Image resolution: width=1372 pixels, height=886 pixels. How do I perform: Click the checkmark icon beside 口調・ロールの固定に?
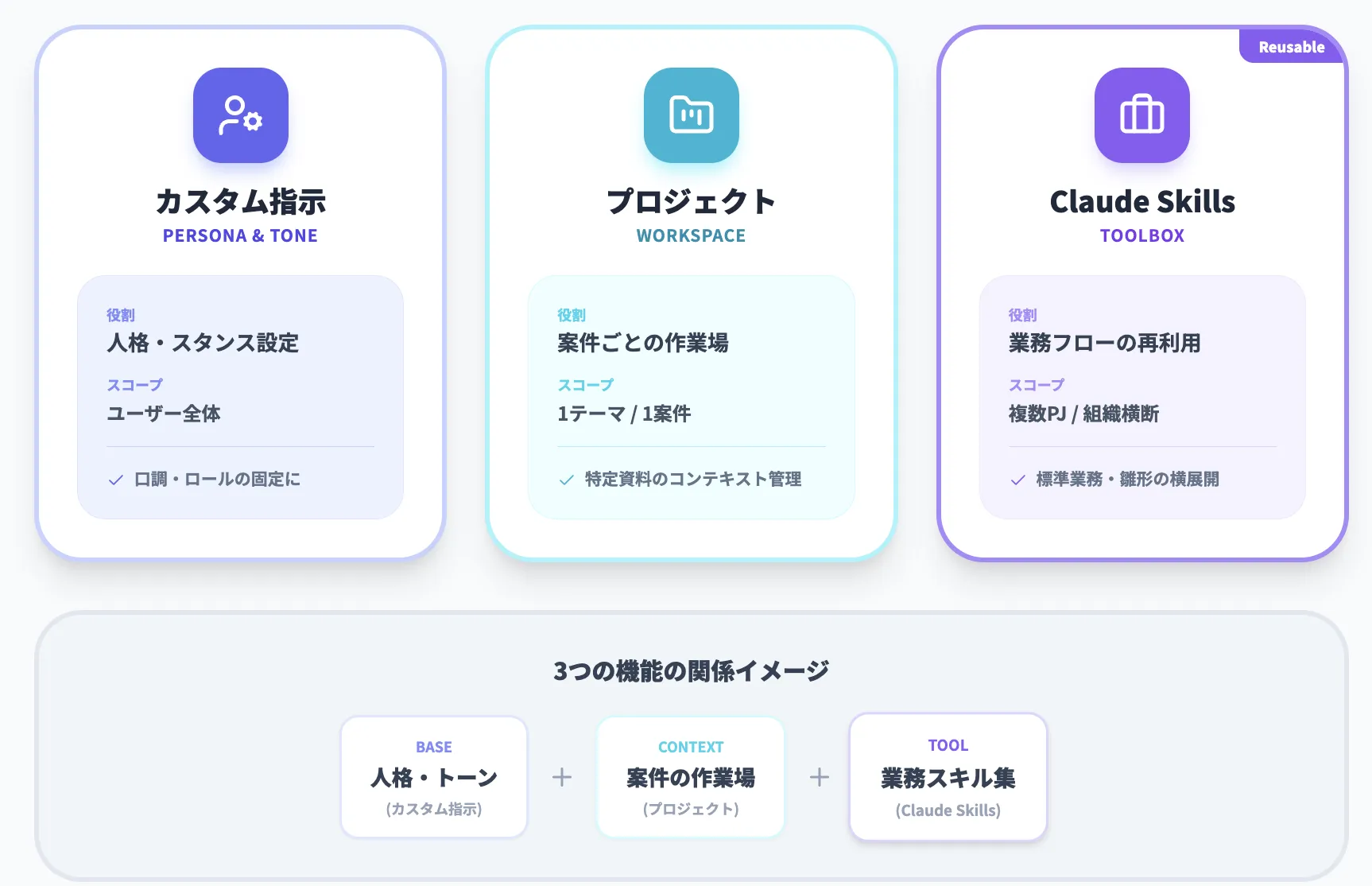point(116,480)
